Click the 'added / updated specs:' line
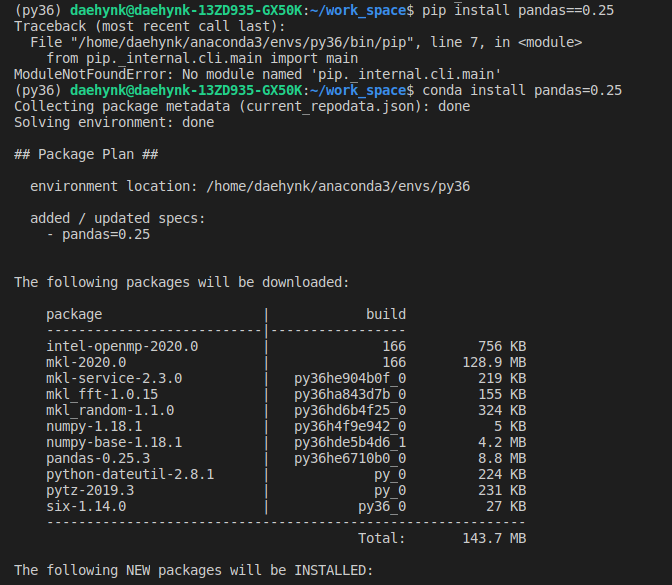The height and width of the screenshot is (585, 672). click(x=118, y=219)
